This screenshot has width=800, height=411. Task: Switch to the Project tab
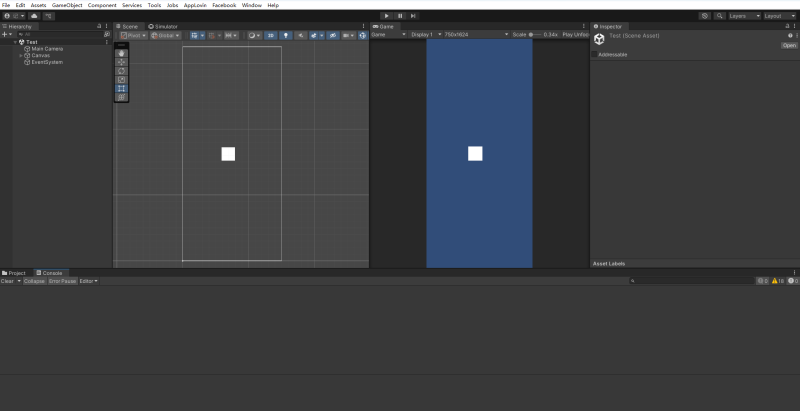tap(15, 272)
